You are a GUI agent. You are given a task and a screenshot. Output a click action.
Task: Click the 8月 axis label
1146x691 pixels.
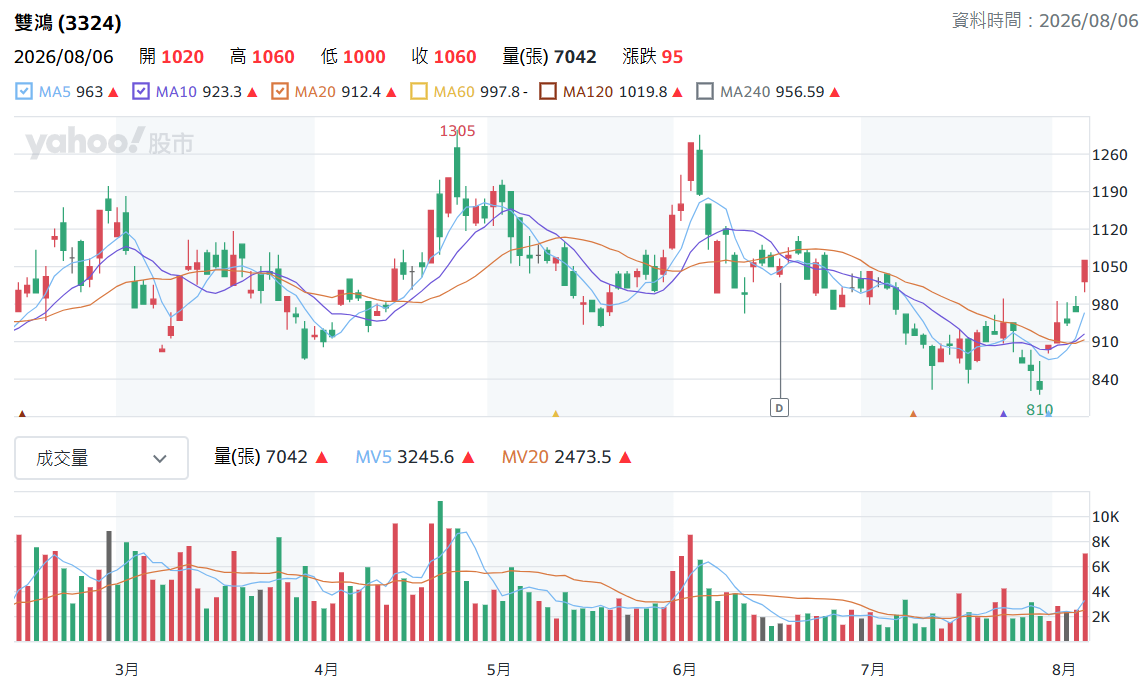click(x=1063, y=669)
